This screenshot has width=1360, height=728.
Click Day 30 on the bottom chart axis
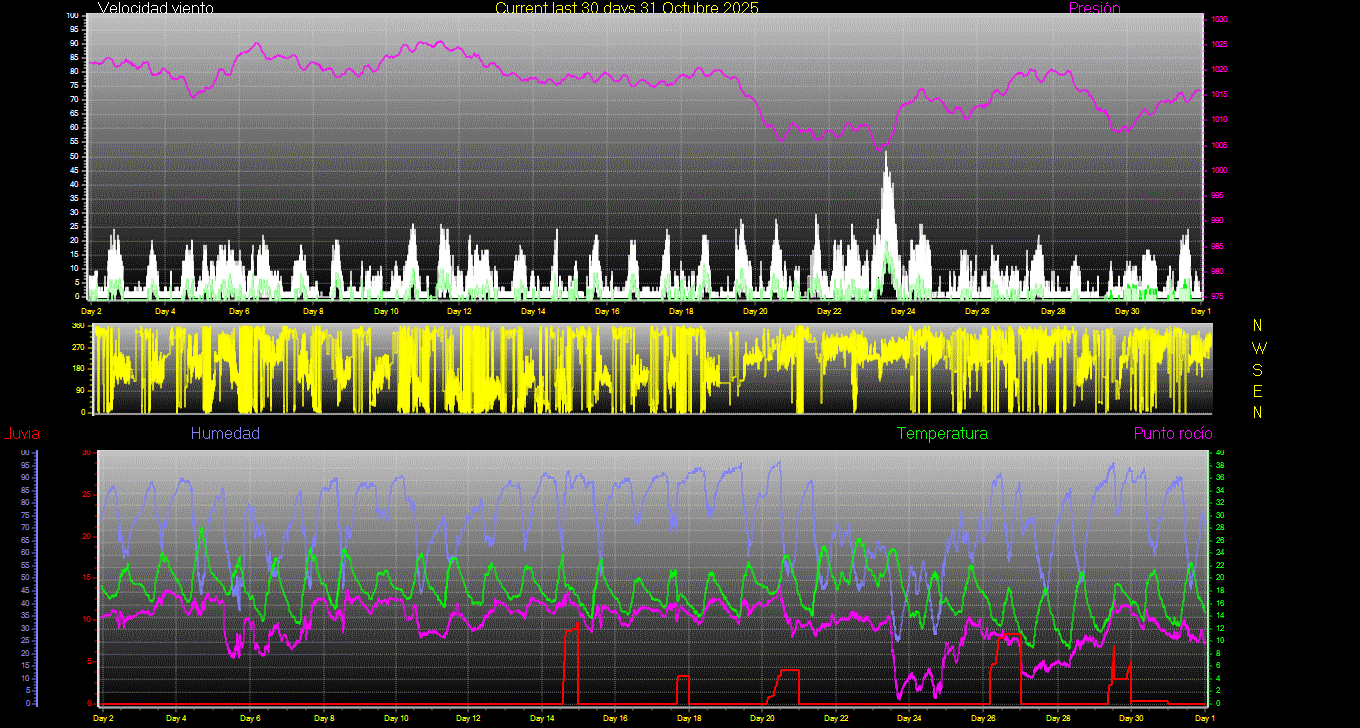(x=1131, y=718)
